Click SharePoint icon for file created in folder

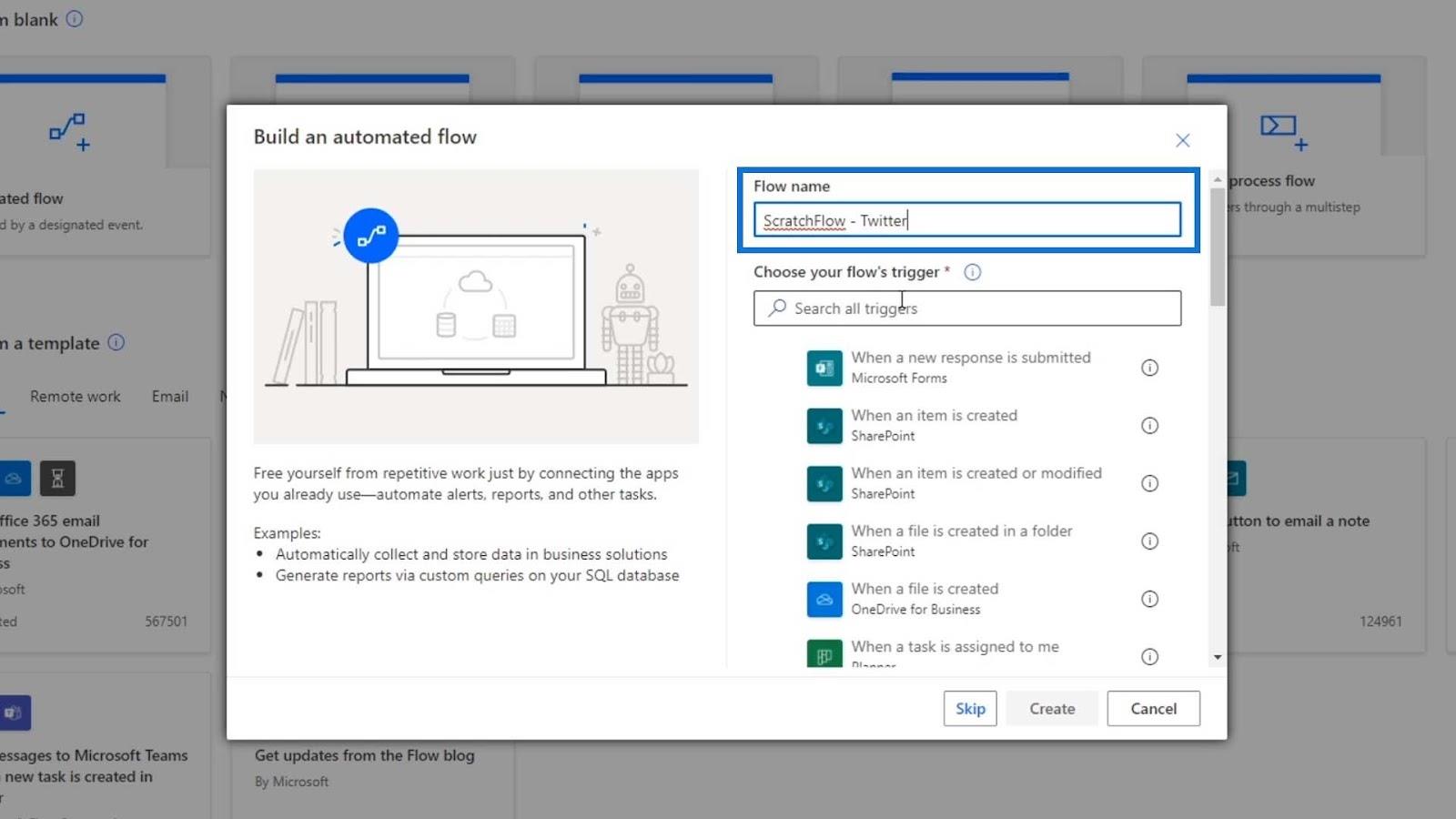tap(824, 541)
